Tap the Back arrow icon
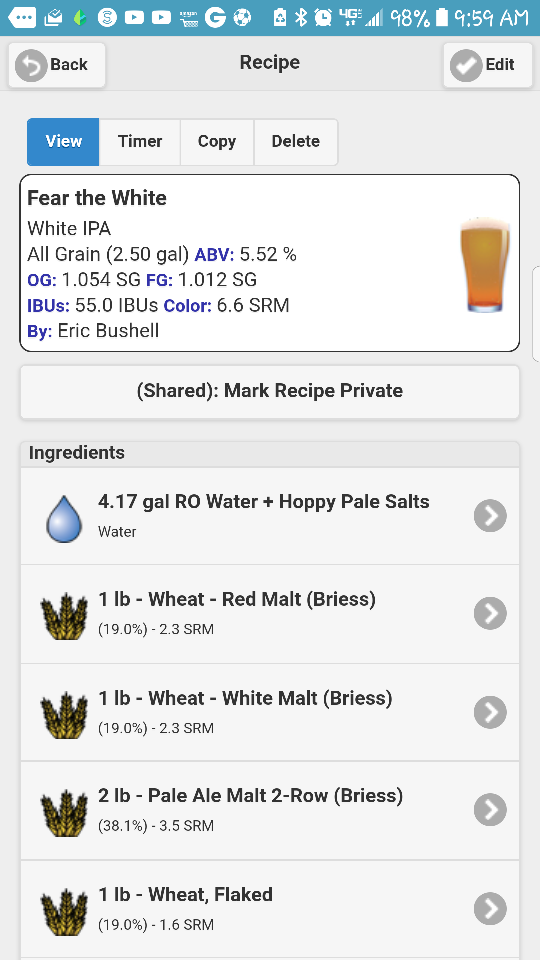 pos(31,65)
